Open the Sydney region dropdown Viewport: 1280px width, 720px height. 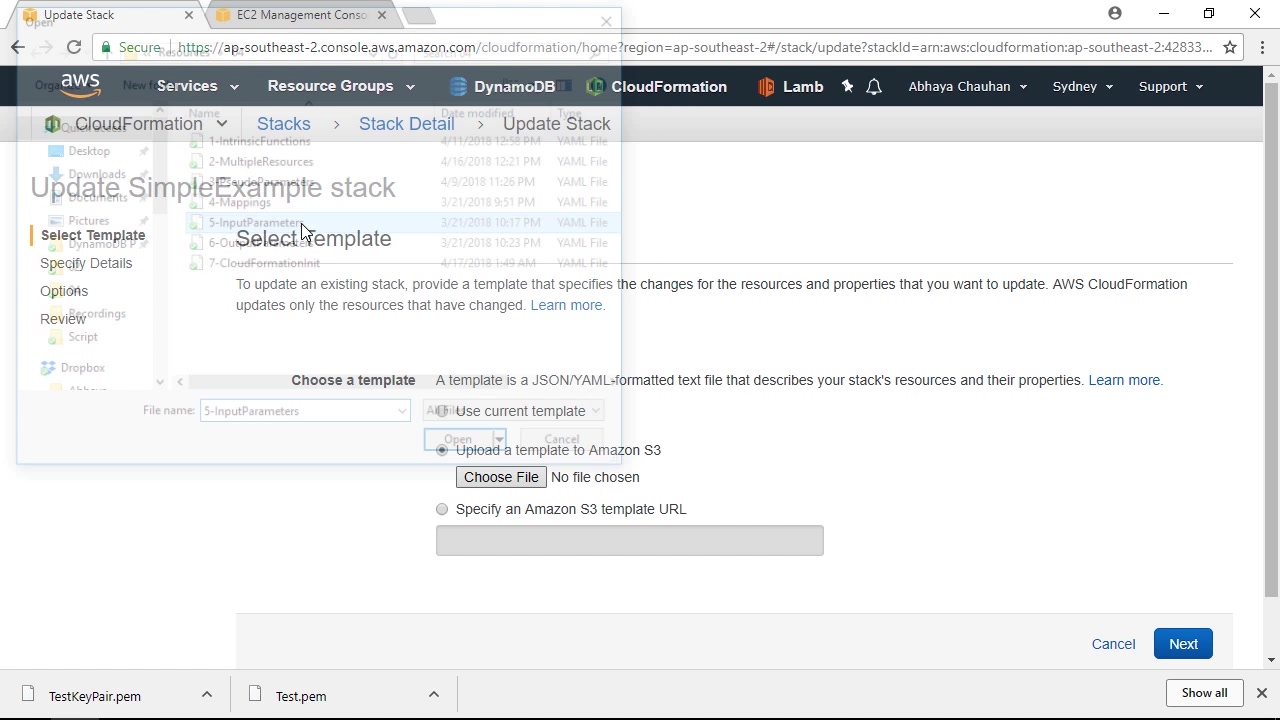coord(1083,87)
